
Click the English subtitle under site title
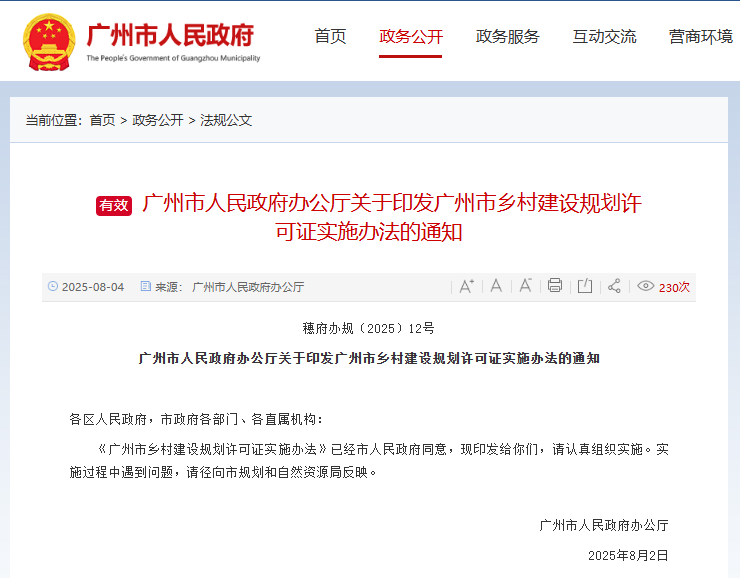[x=173, y=58]
